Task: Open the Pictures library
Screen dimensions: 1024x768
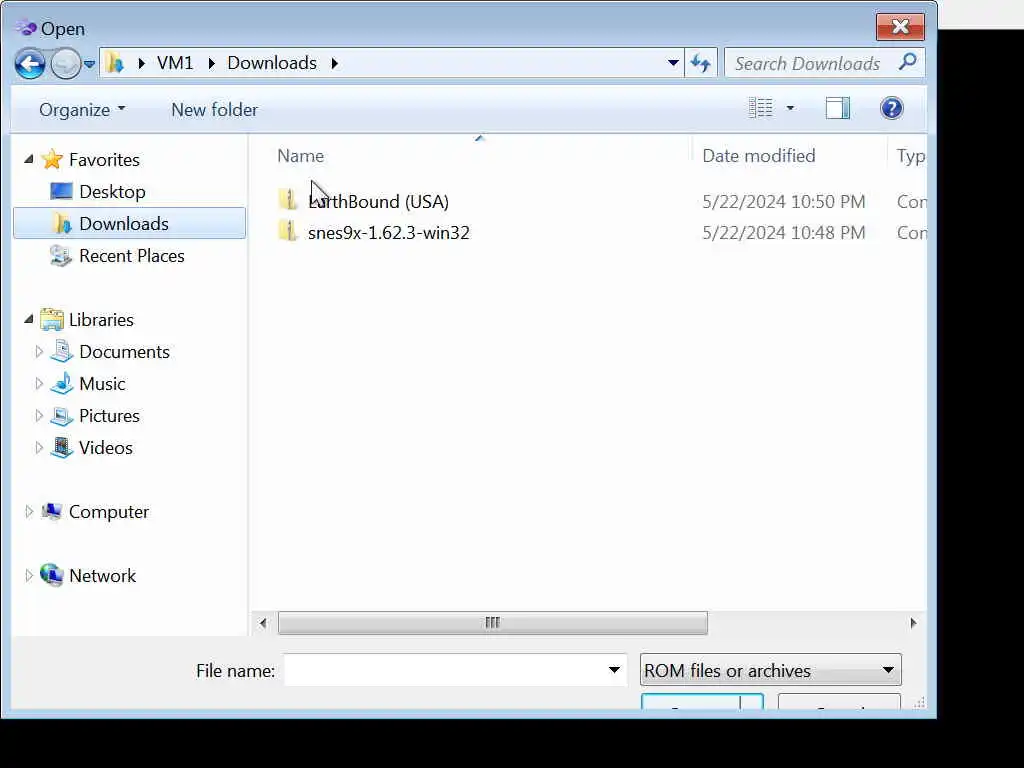Action: click(x=95, y=415)
